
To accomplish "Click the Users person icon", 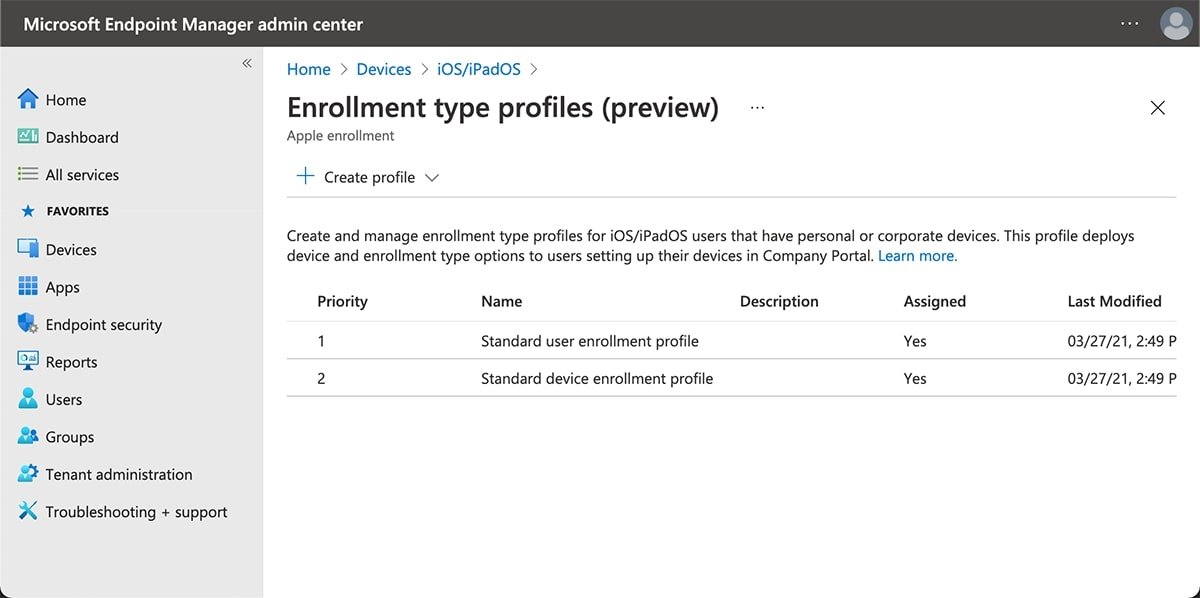I will coord(28,399).
